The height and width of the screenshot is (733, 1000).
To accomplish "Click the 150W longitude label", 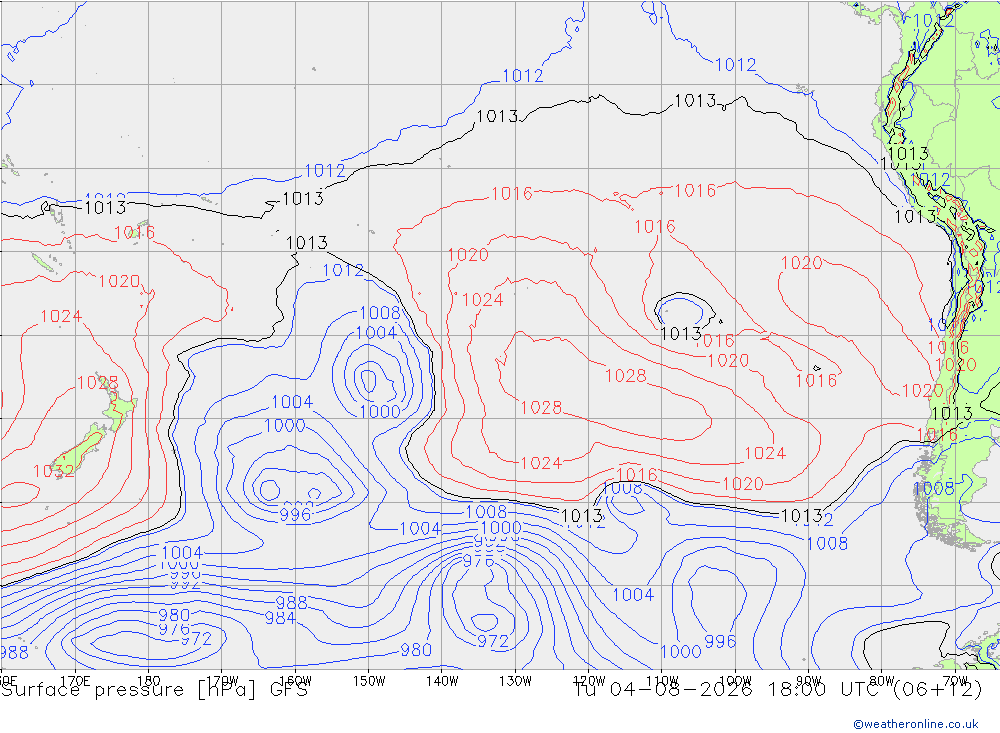I will 369,681.
